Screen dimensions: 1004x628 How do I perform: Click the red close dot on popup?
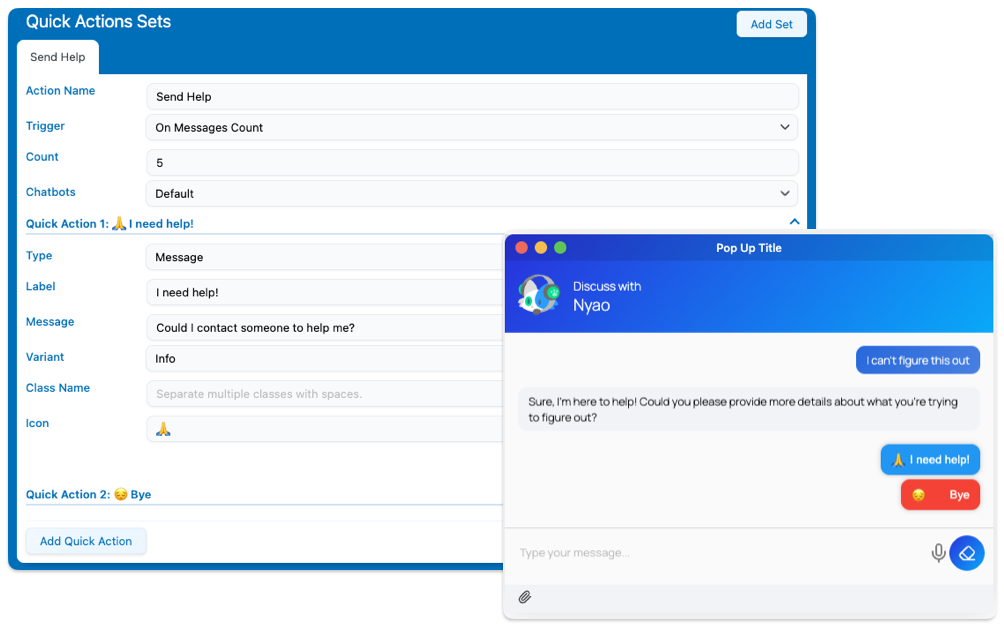pyautogui.click(x=521, y=248)
